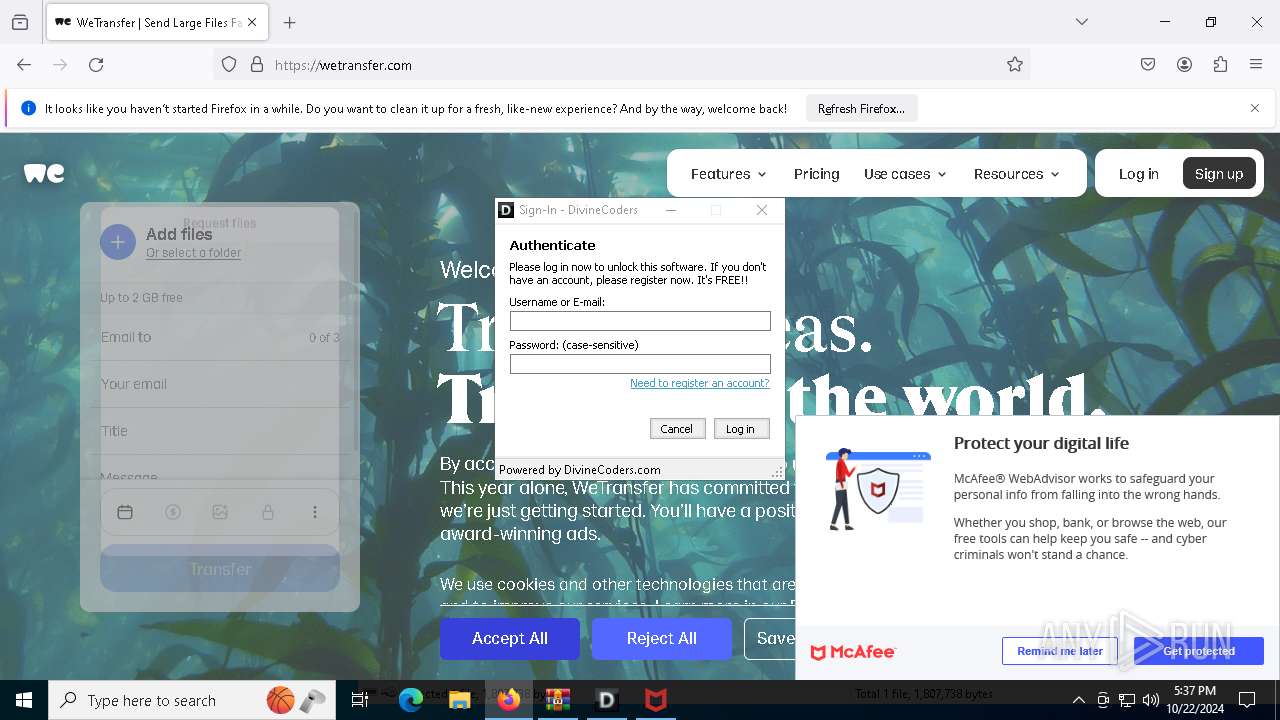Click 'Or select a folder' link
The width and height of the screenshot is (1280, 720).
(194, 253)
